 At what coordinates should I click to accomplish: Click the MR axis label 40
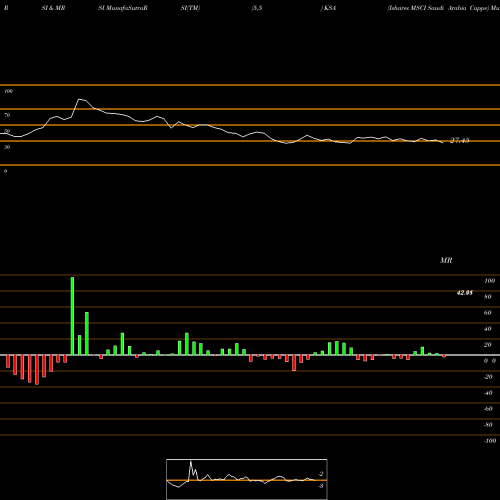coord(488,329)
